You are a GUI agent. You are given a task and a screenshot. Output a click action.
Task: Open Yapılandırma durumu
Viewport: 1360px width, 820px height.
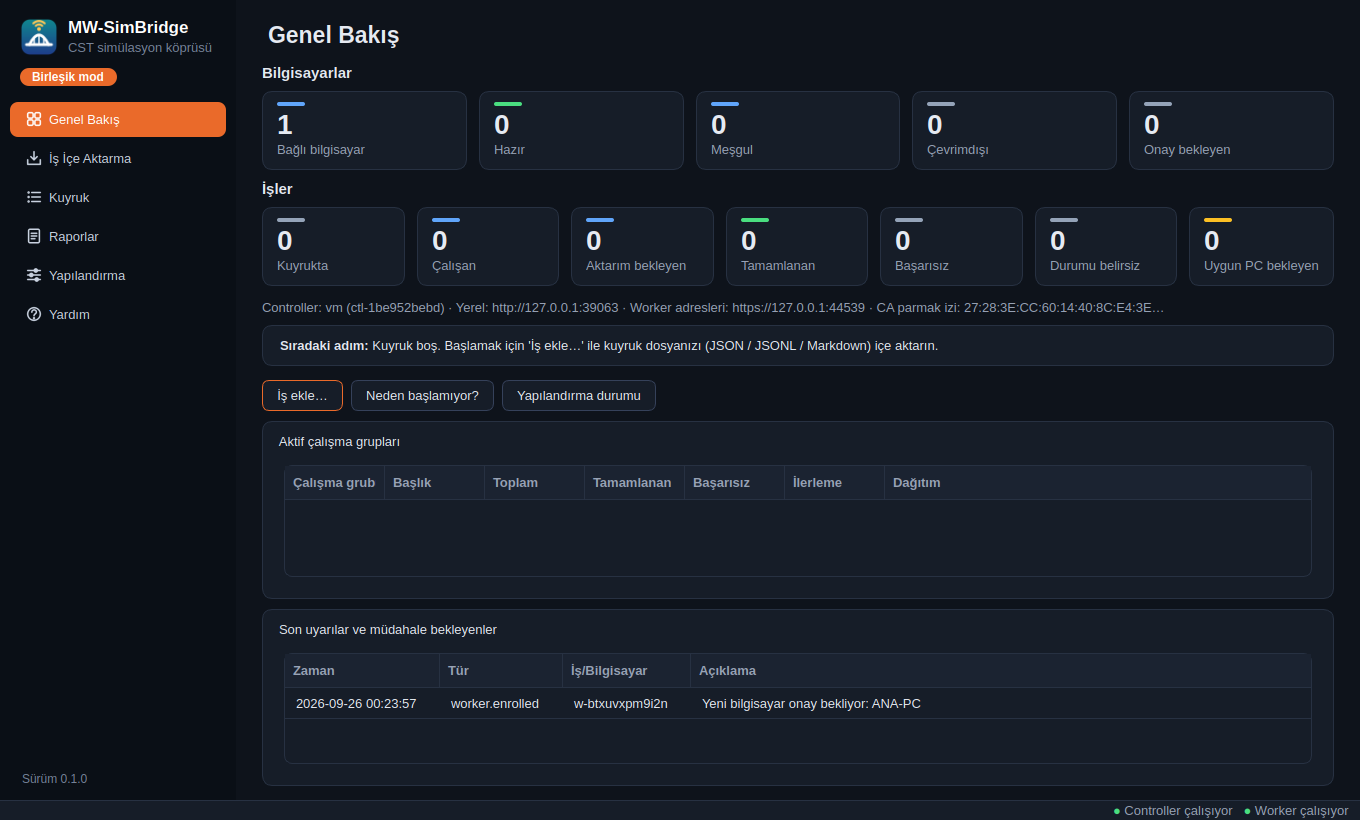pos(578,395)
